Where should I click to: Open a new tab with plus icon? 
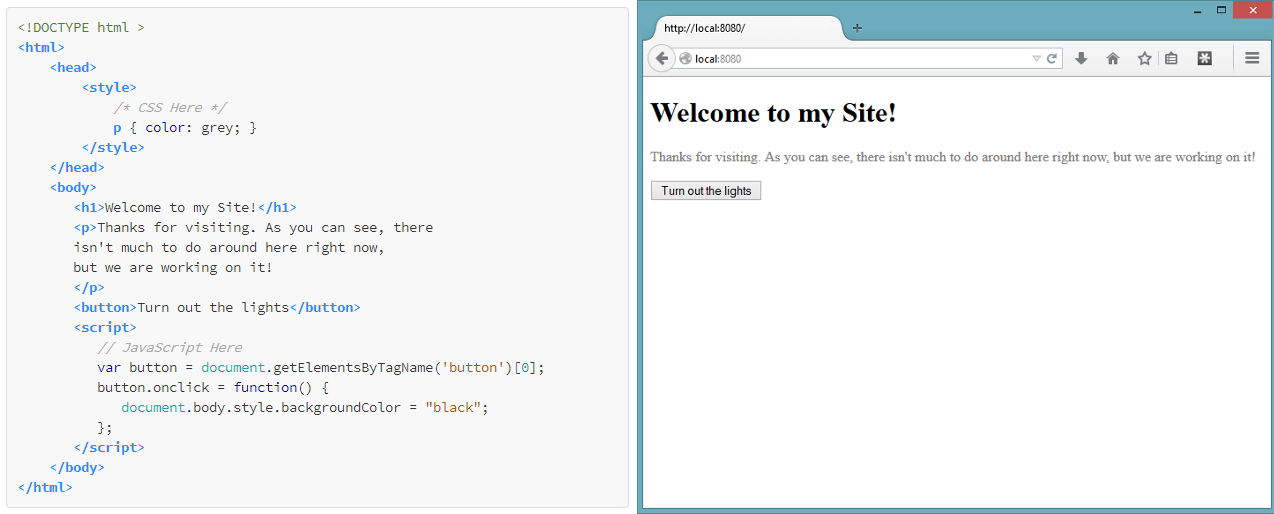pos(857,28)
